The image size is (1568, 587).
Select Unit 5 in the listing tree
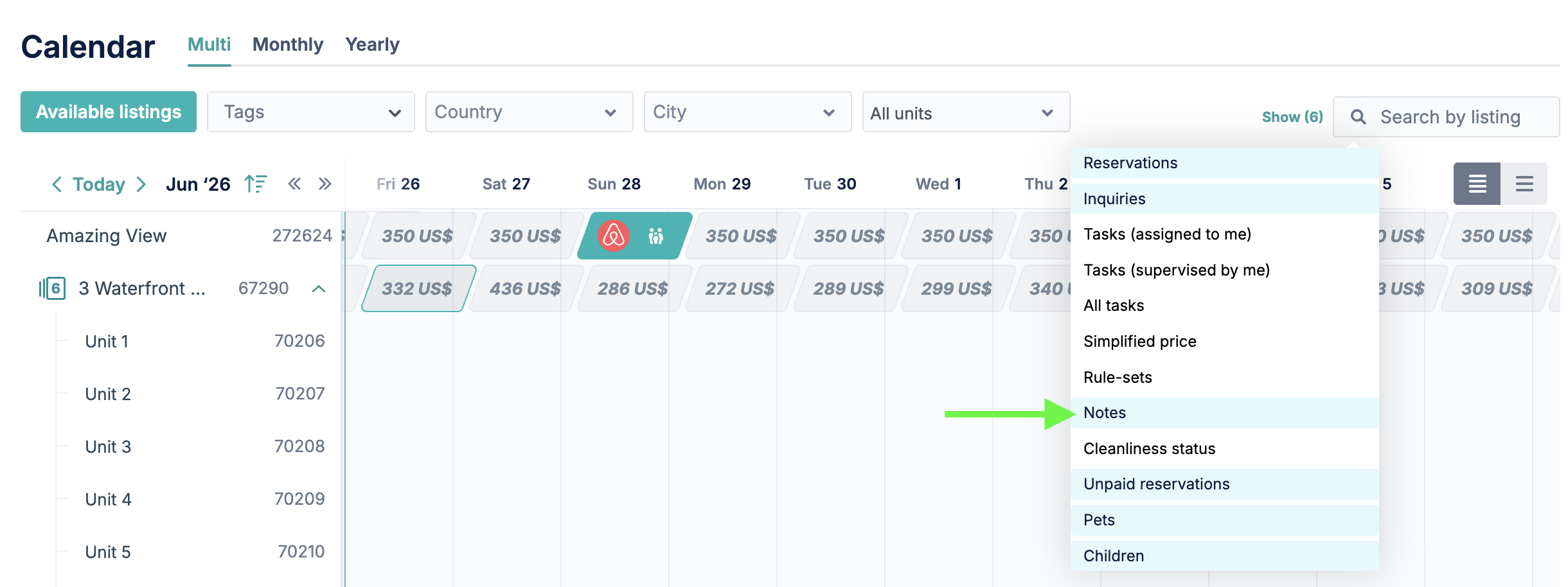click(108, 552)
